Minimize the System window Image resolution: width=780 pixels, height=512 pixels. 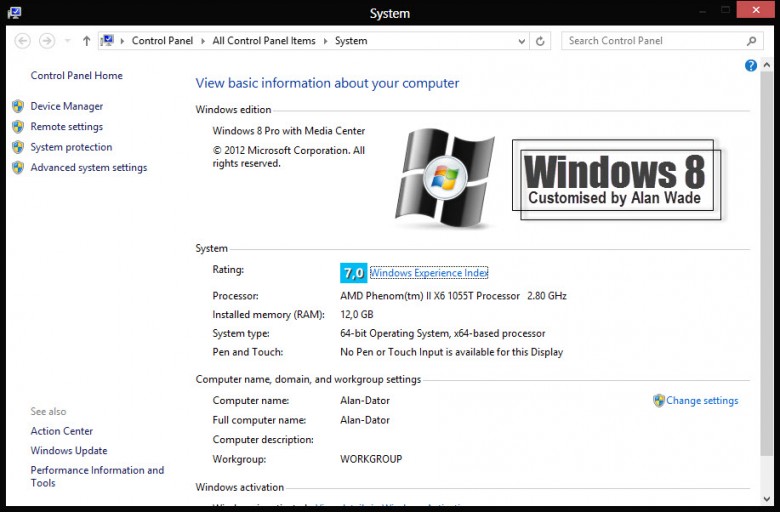(702, 10)
